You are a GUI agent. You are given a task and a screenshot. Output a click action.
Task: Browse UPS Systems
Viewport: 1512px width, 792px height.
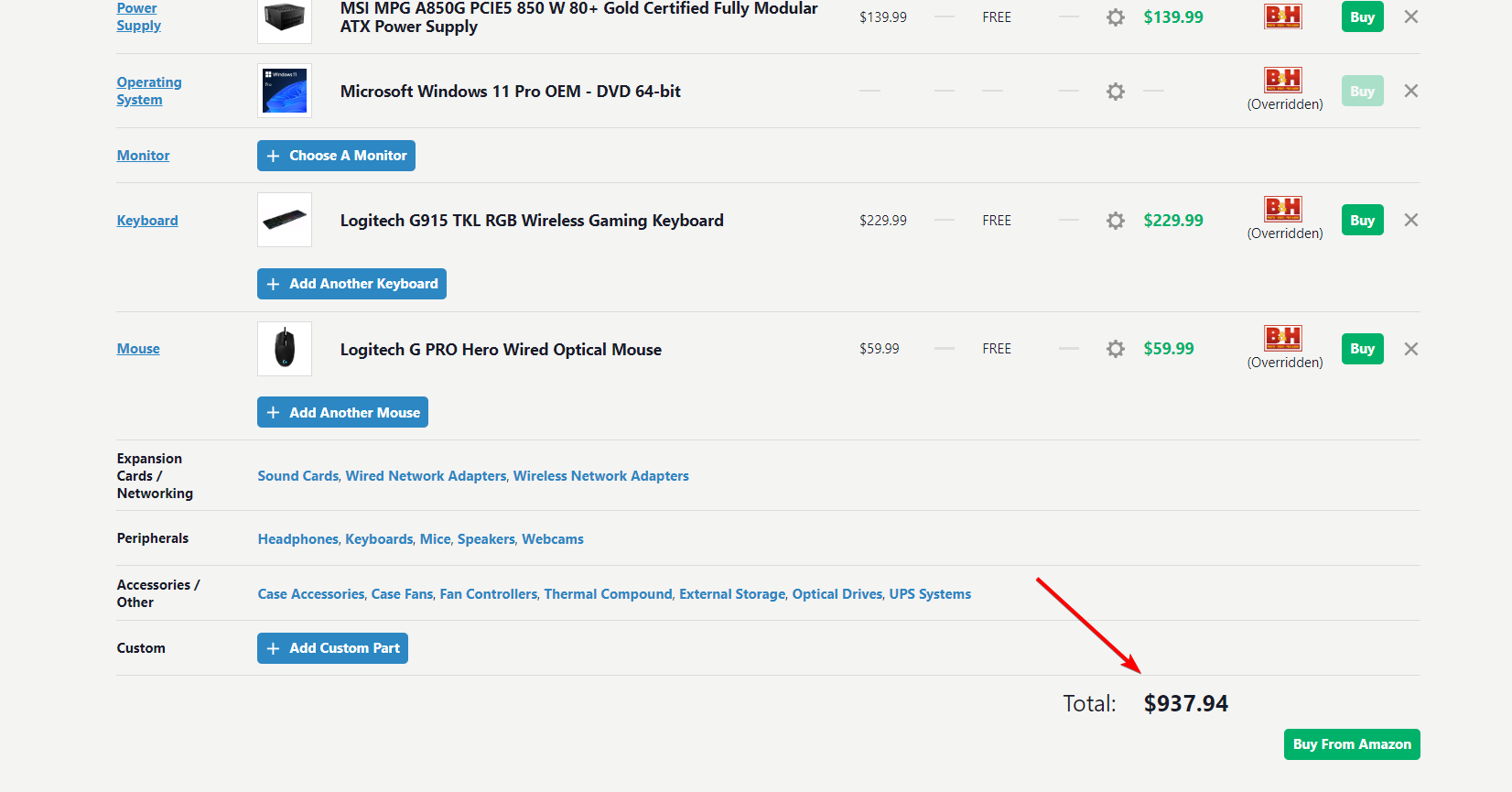(930, 594)
